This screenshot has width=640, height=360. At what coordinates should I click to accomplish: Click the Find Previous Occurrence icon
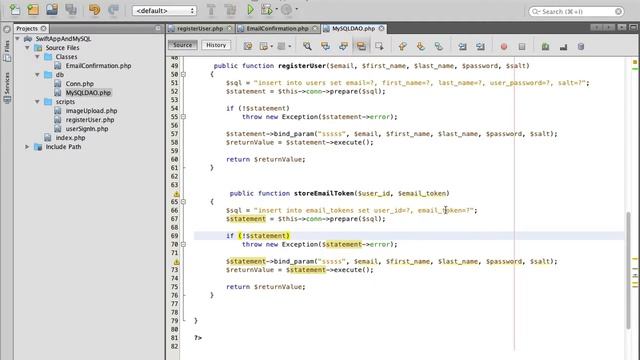pos(325,46)
